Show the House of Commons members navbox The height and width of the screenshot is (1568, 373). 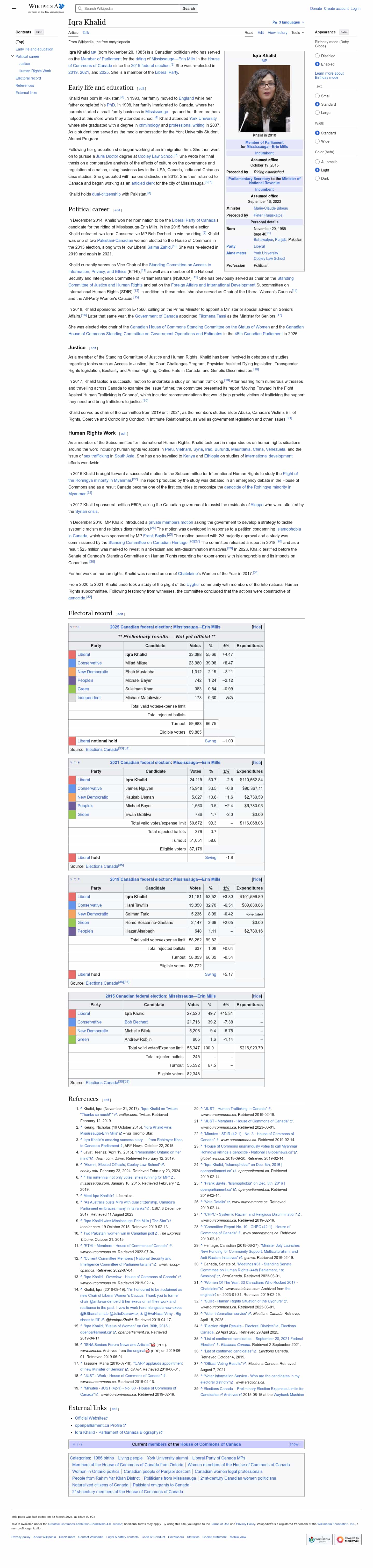293,1443
